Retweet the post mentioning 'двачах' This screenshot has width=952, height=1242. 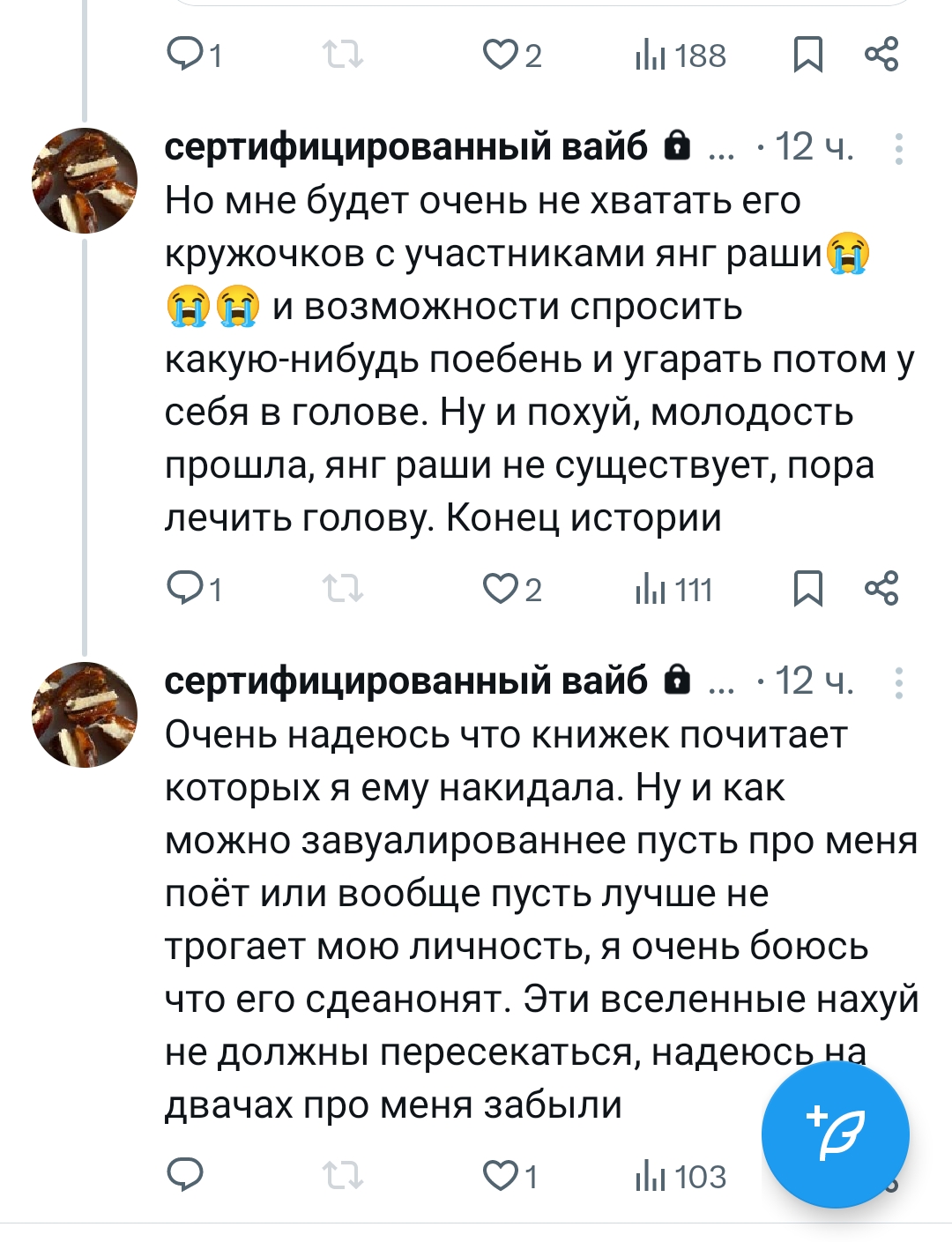(x=342, y=1175)
